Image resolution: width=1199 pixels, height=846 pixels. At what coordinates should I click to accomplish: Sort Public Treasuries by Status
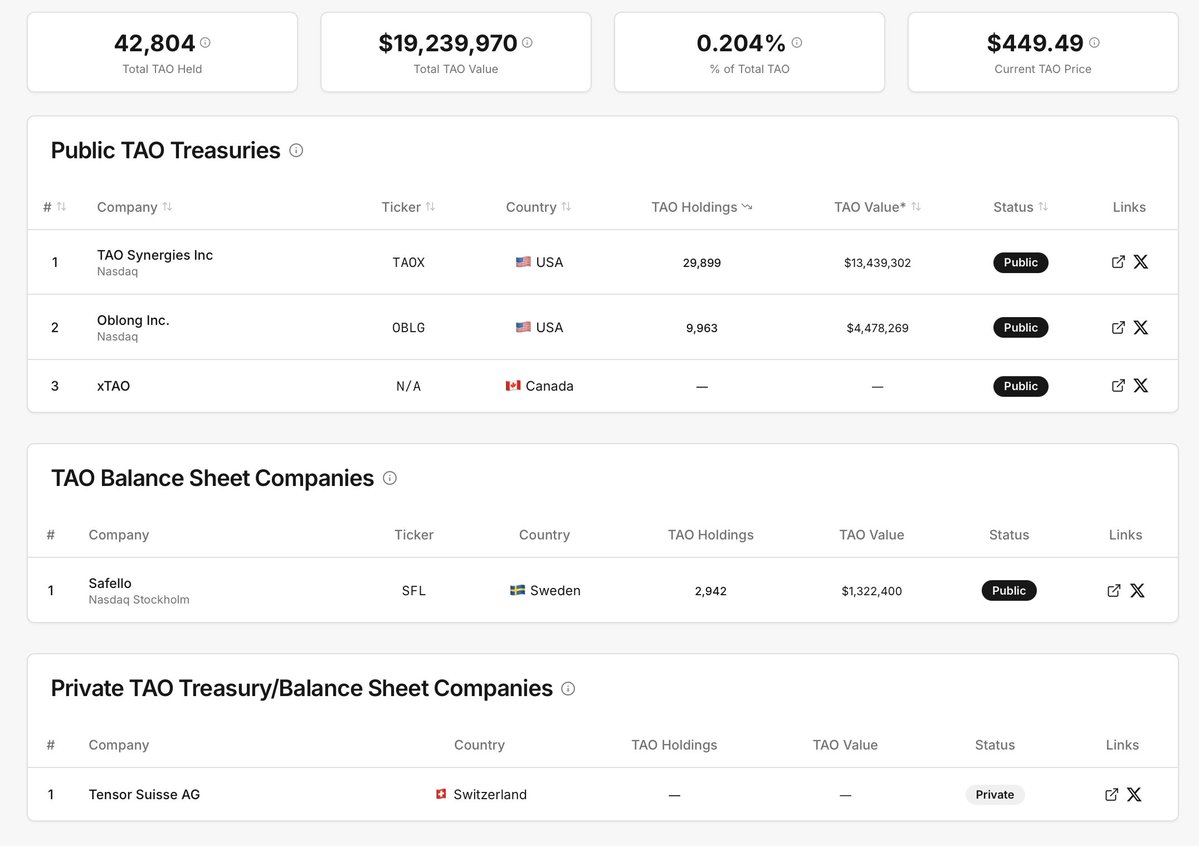(1021, 207)
